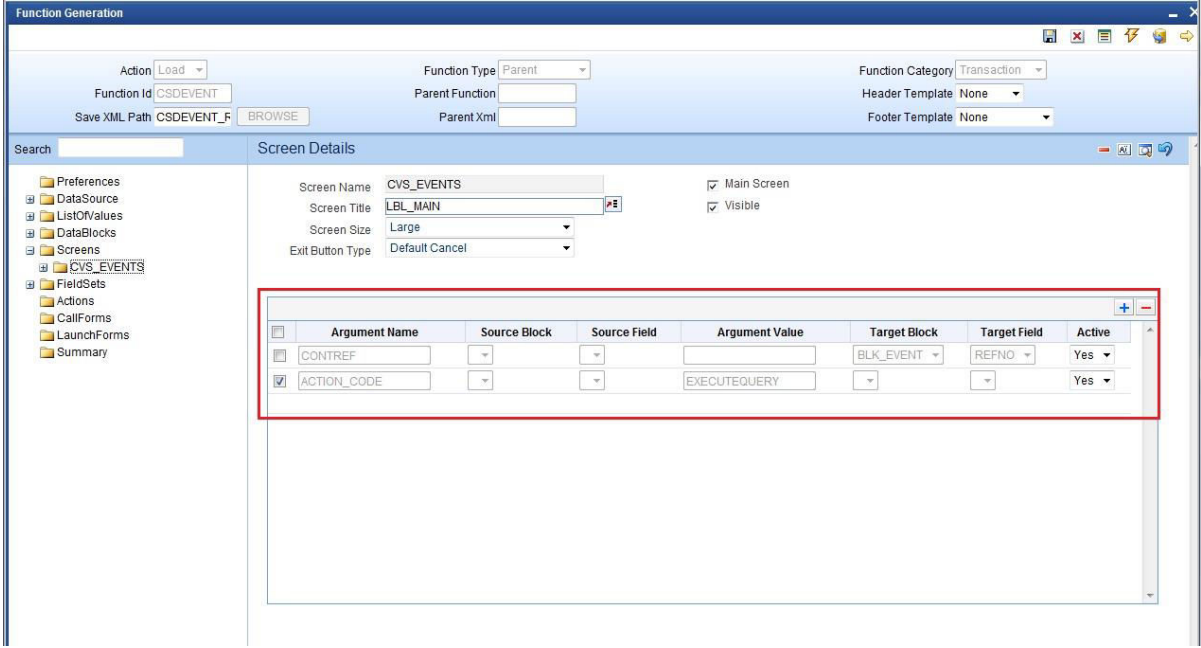
Task: Click the Argument Name column header
Action: 375,331
